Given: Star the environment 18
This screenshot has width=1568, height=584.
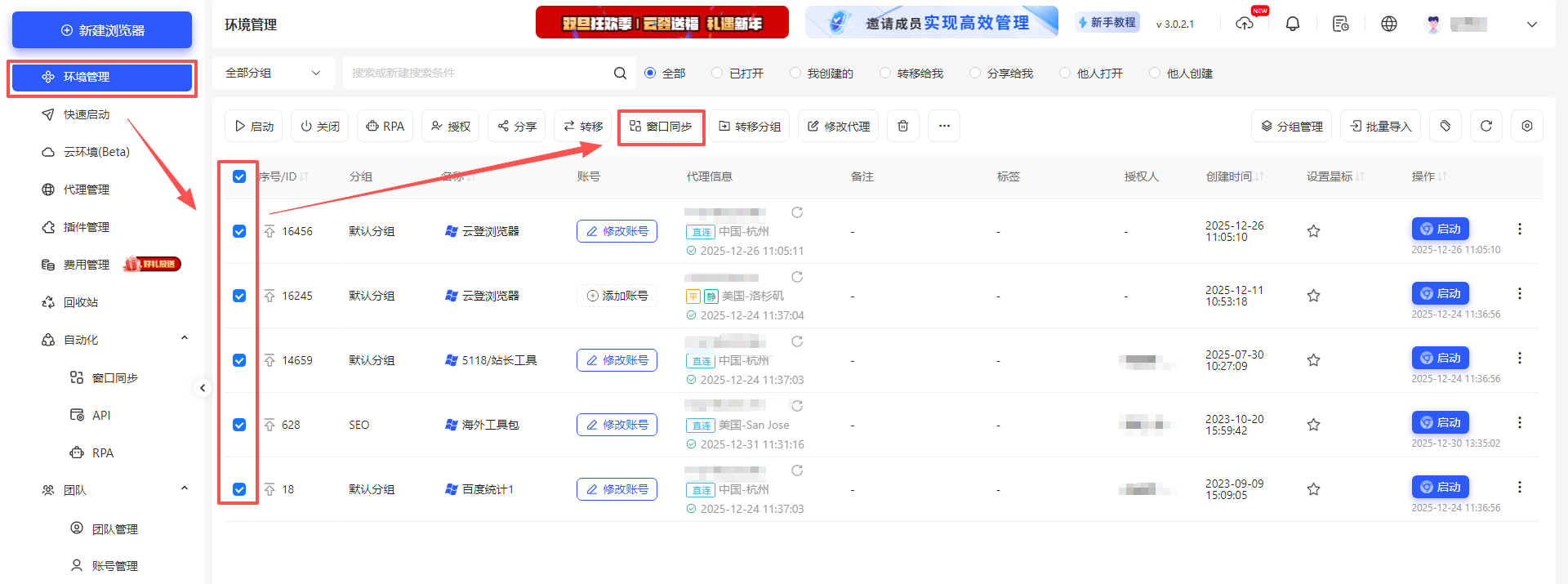Looking at the screenshot, I should (x=1313, y=489).
